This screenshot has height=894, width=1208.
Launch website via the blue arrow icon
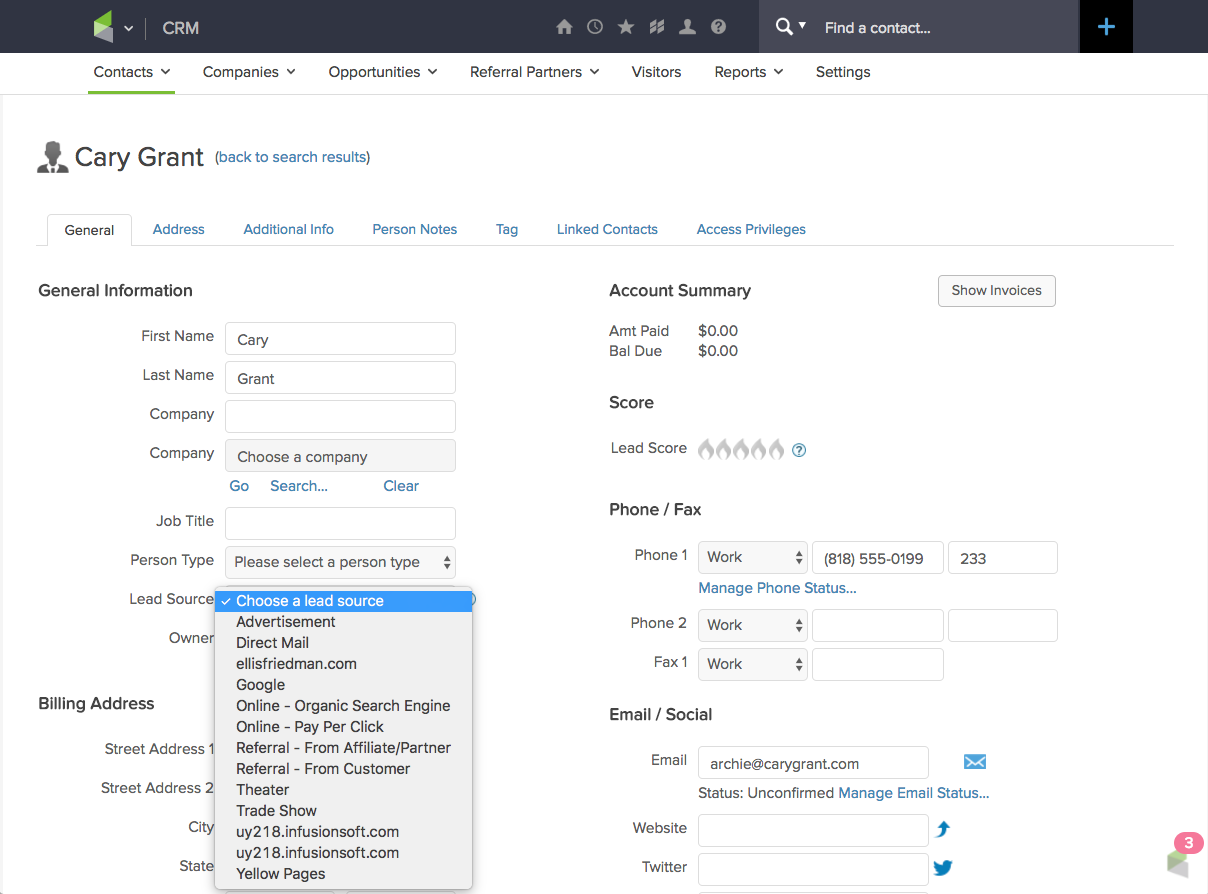pos(940,829)
